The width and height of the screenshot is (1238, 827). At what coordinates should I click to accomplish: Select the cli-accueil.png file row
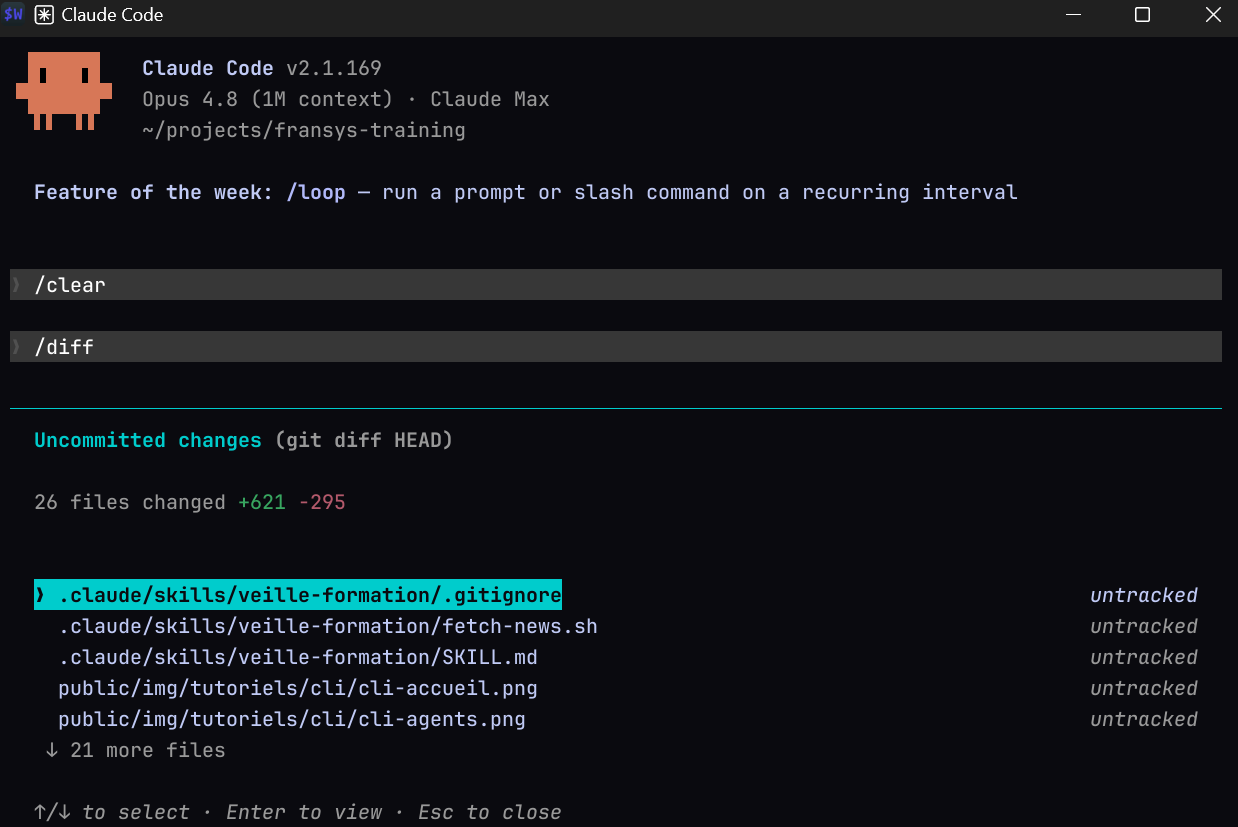pyautogui.click(x=615, y=688)
